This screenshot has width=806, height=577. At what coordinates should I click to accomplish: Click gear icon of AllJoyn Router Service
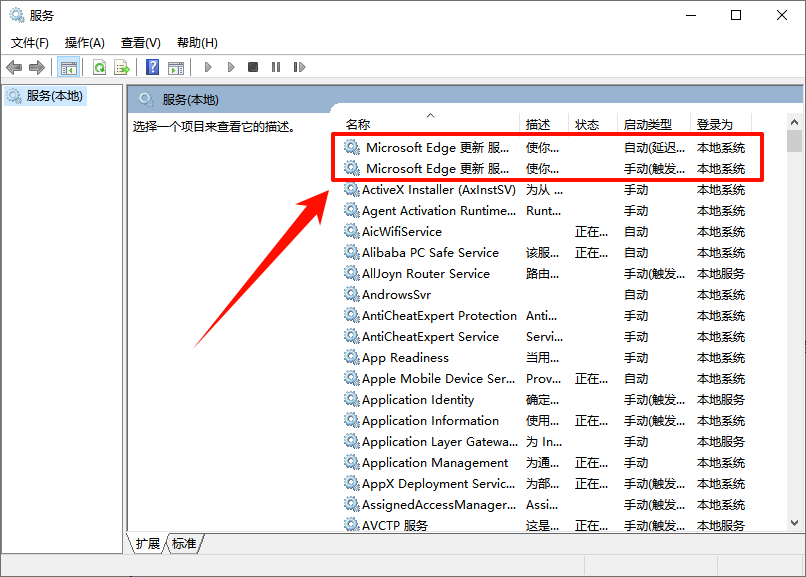352,273
